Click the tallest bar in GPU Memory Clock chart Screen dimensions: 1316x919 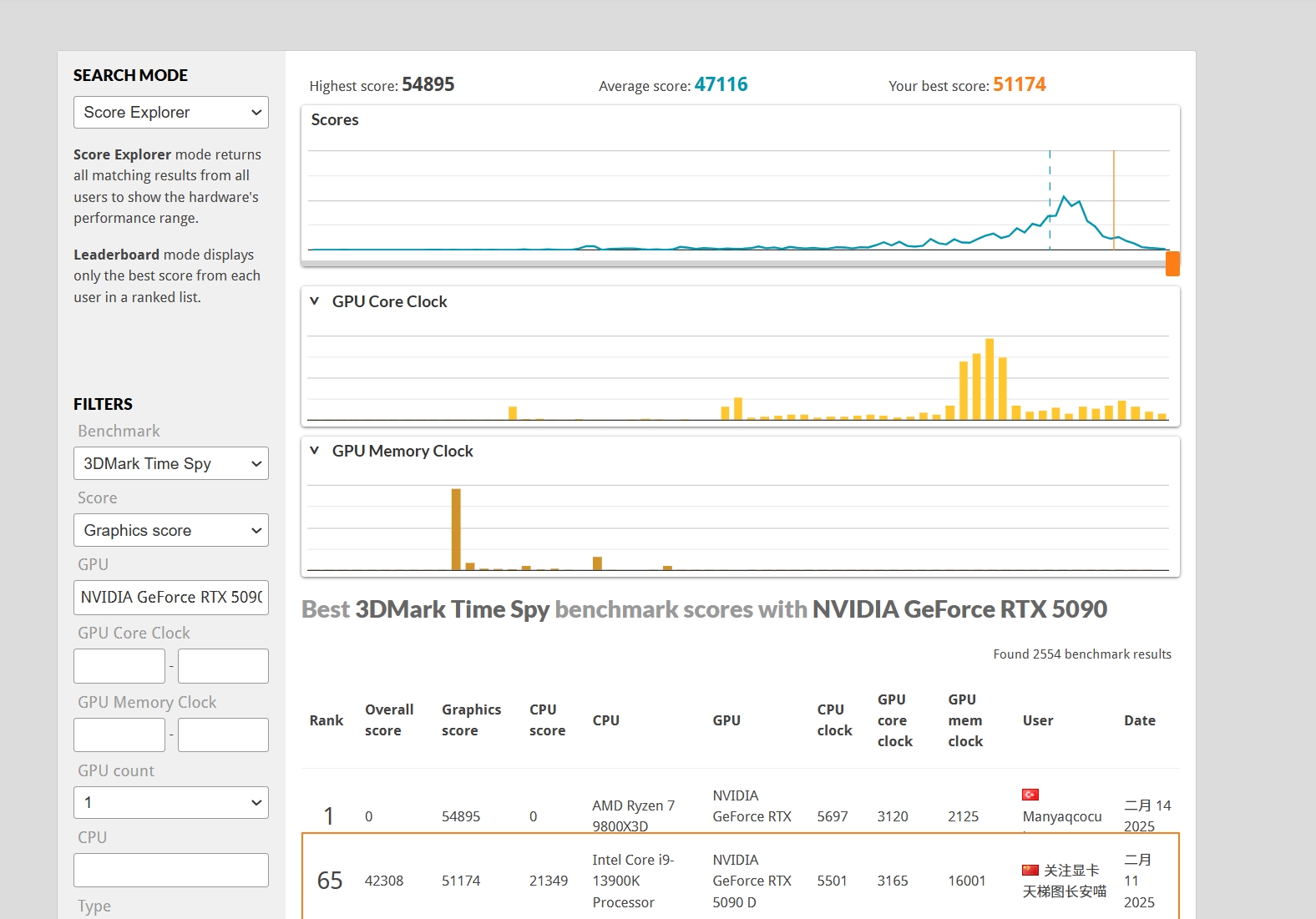456,529
